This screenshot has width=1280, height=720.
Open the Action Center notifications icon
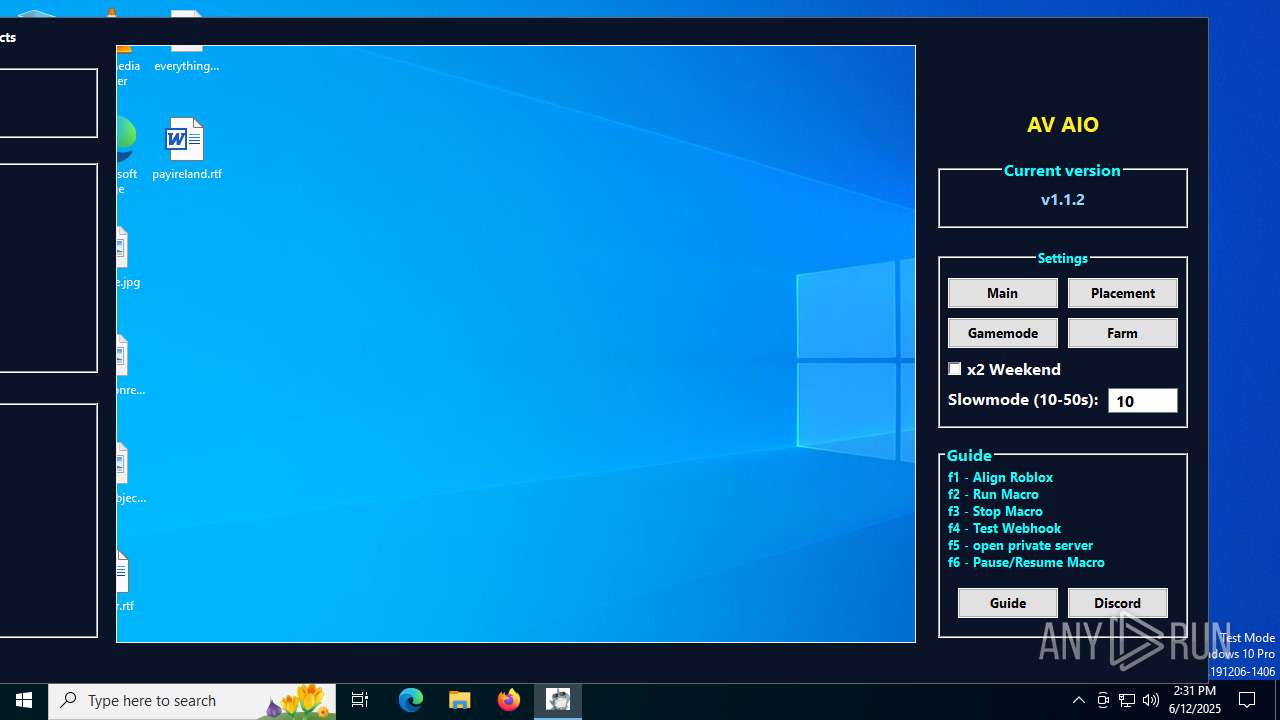(x=1248, y=700)
